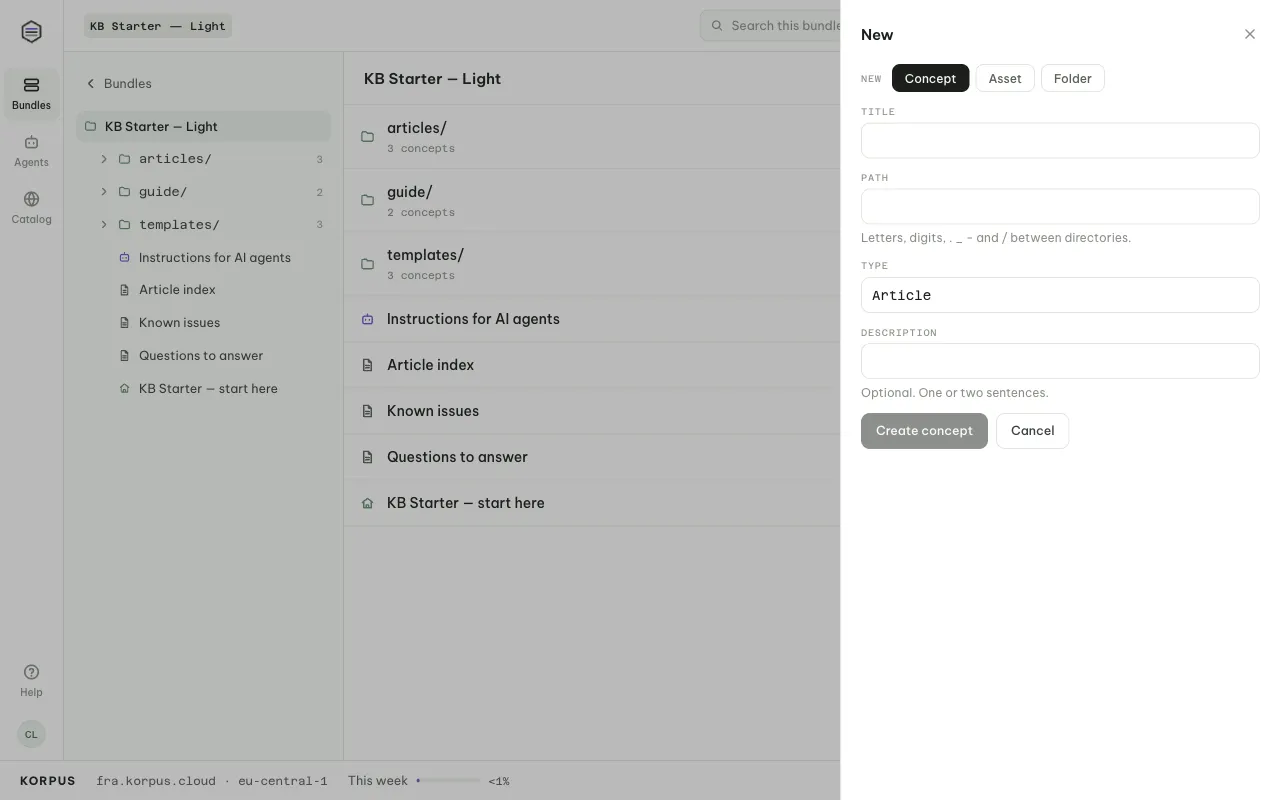The height and width of the screenshot is (800, 1280).
Task: Click the folder icon of articles/ in main list
Action: click(367, 136)
